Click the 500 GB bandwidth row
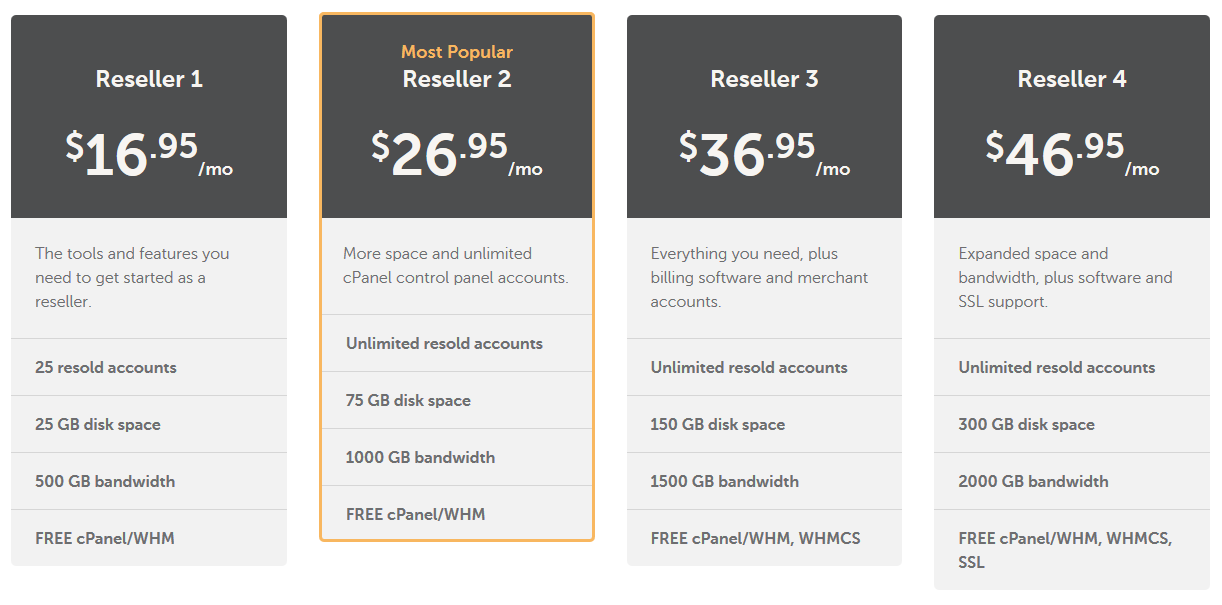This screenshot has width=1222, height=605. [x=148, y=481]
